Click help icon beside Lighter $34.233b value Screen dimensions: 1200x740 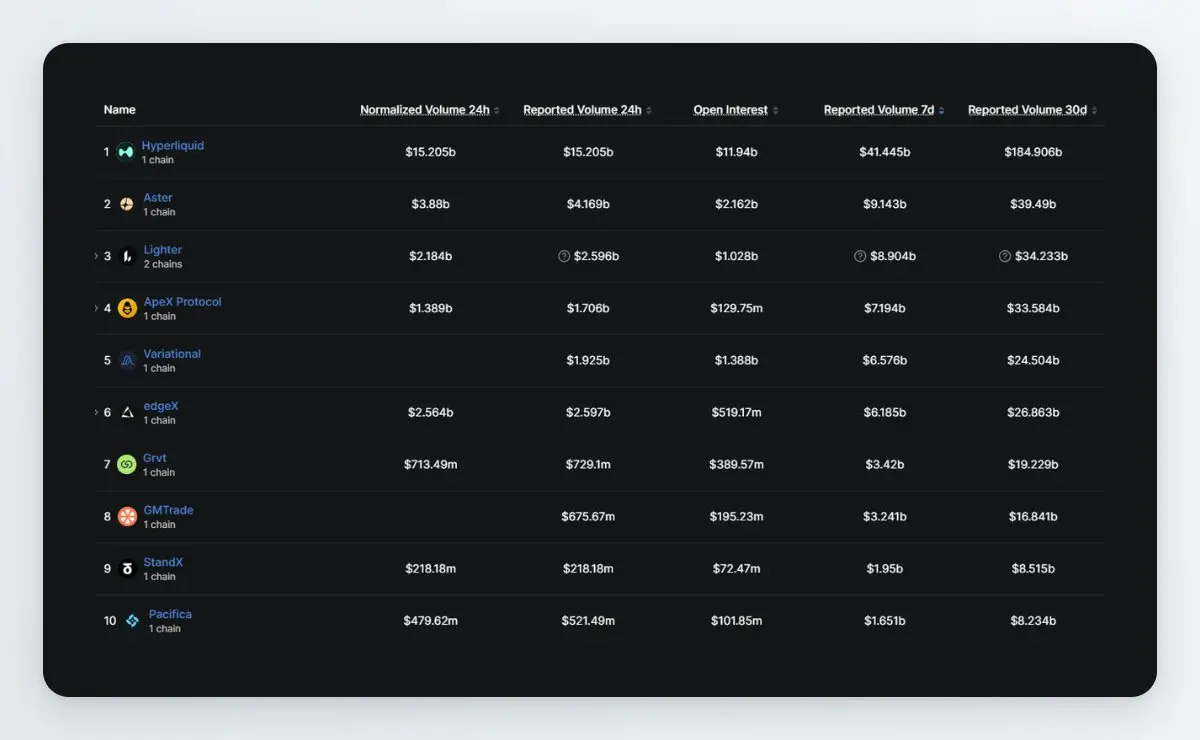(1005, 256)
